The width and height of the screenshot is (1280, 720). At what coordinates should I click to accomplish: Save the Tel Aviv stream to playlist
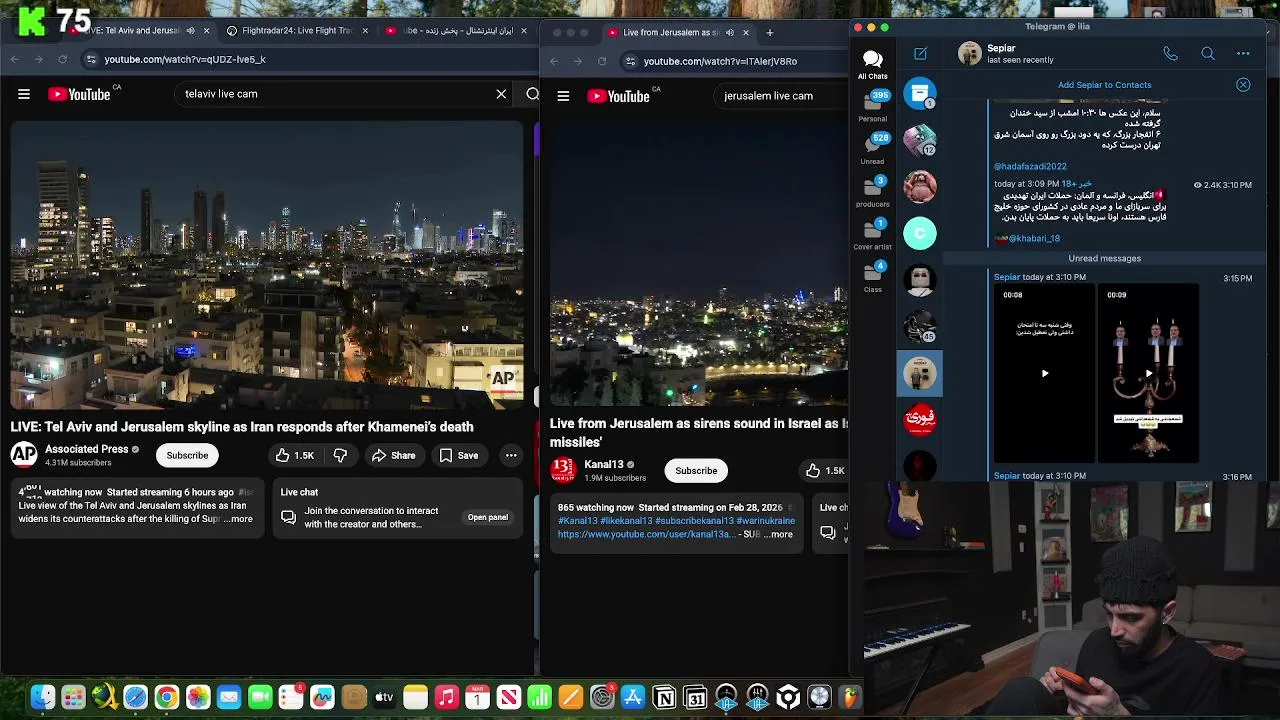(x=459, y=455)
